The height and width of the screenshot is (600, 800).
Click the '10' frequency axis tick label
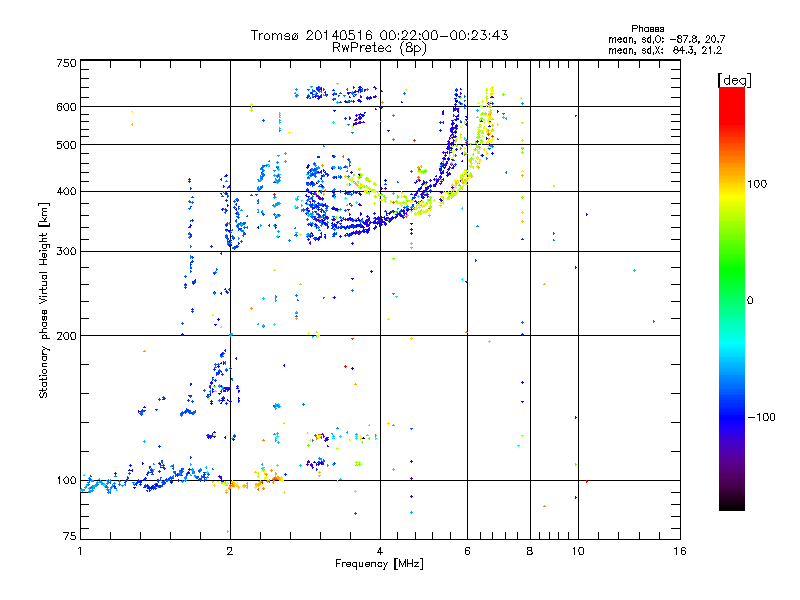coord(578,551)
